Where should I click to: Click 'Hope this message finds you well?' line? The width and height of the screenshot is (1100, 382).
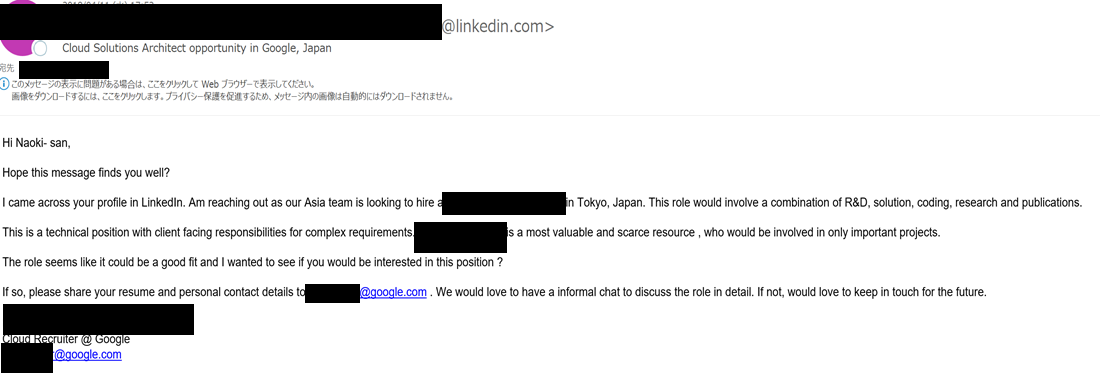point(86,172)
